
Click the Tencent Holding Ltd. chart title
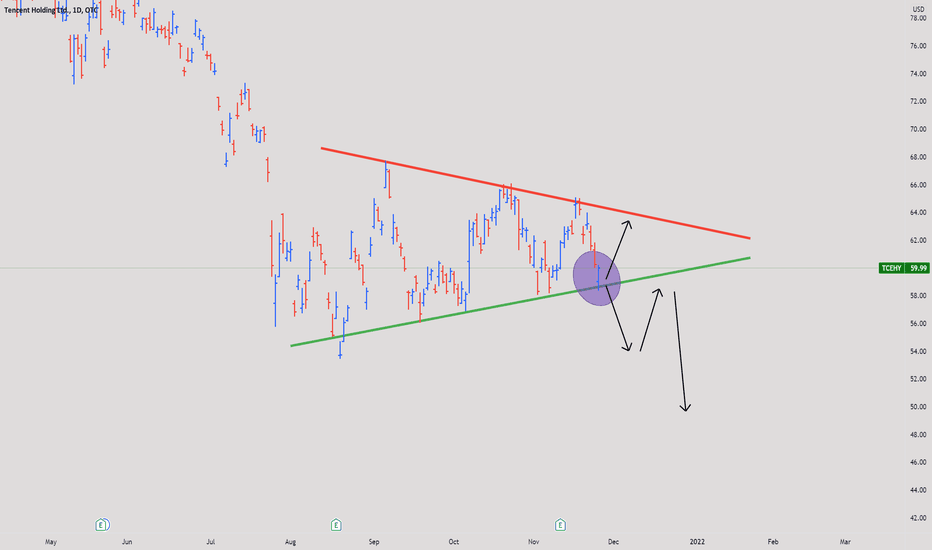coord(51,10)
